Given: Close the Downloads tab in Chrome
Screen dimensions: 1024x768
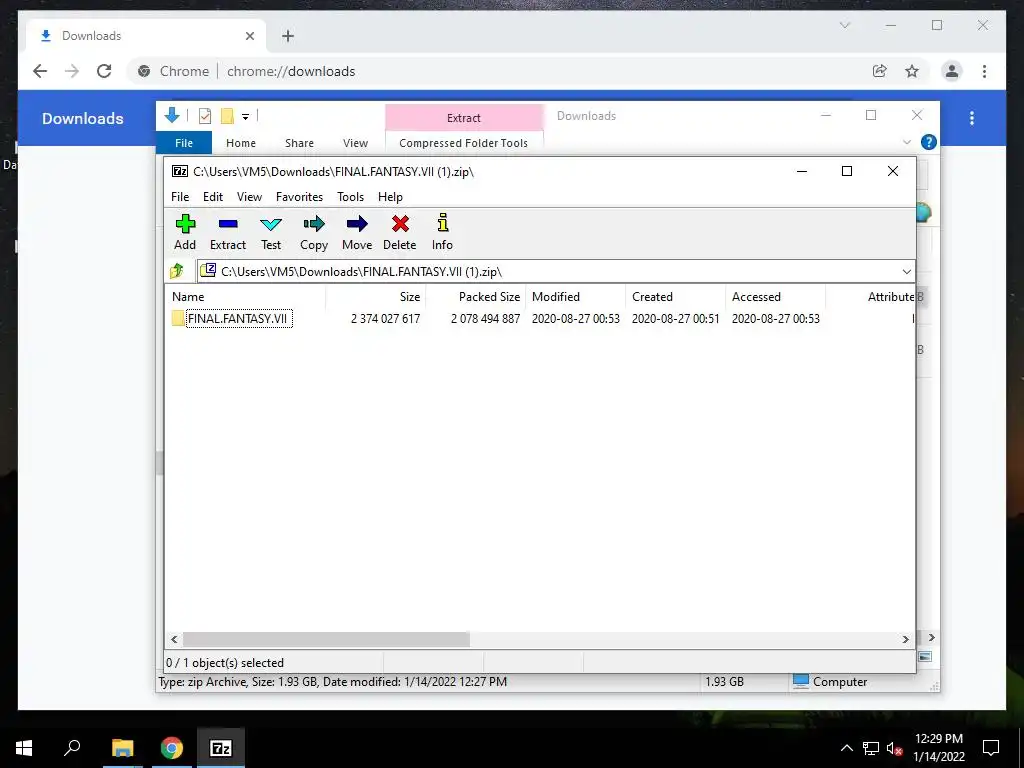Looking at the screenshot, I should pos(249,36).
